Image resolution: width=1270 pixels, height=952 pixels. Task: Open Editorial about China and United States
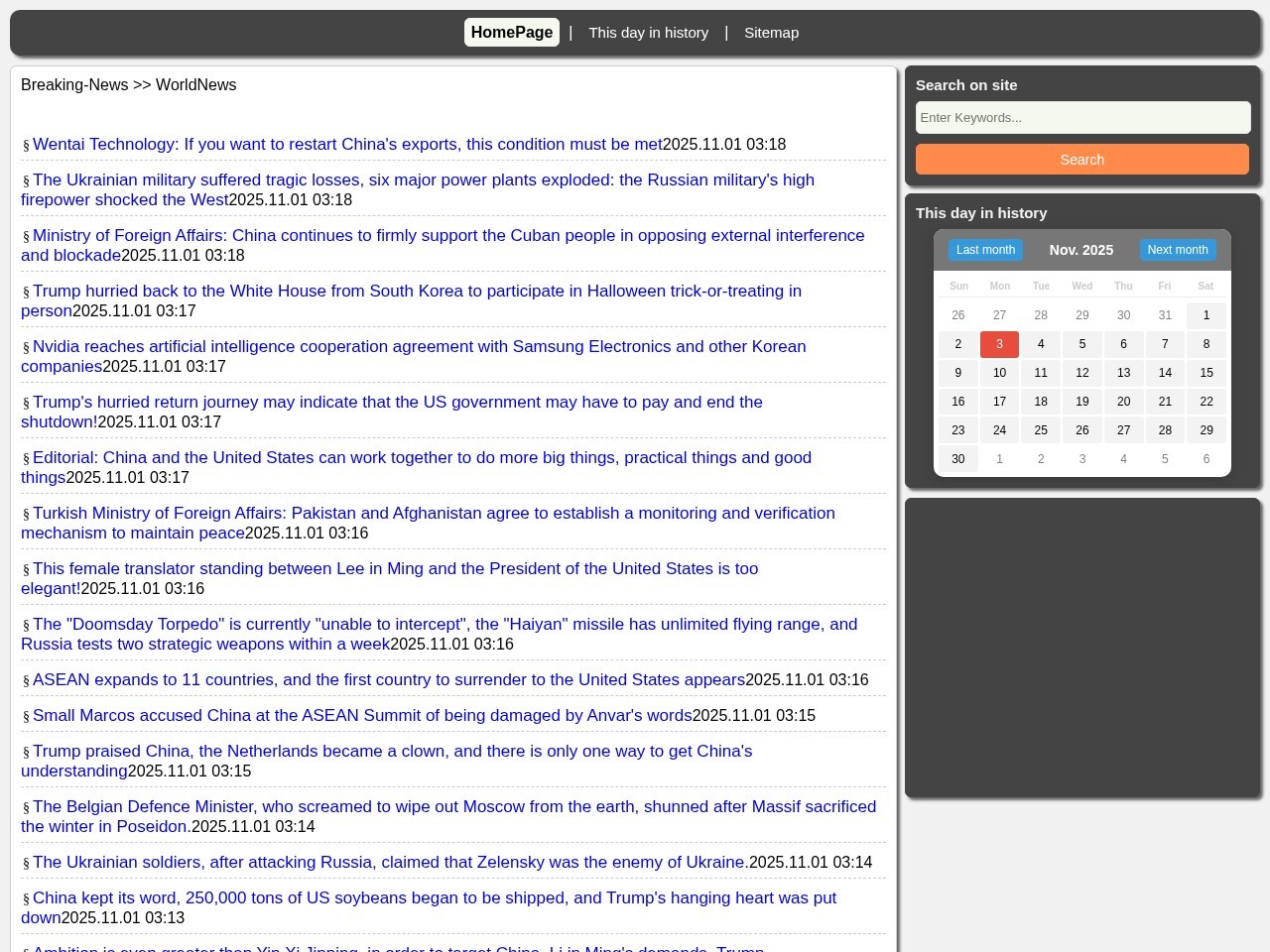[422, 458]
